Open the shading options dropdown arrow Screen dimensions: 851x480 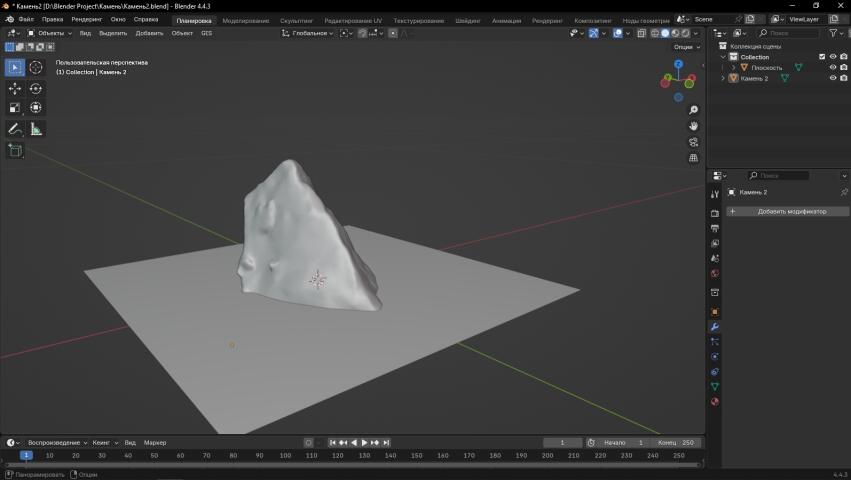coord(696,33)
